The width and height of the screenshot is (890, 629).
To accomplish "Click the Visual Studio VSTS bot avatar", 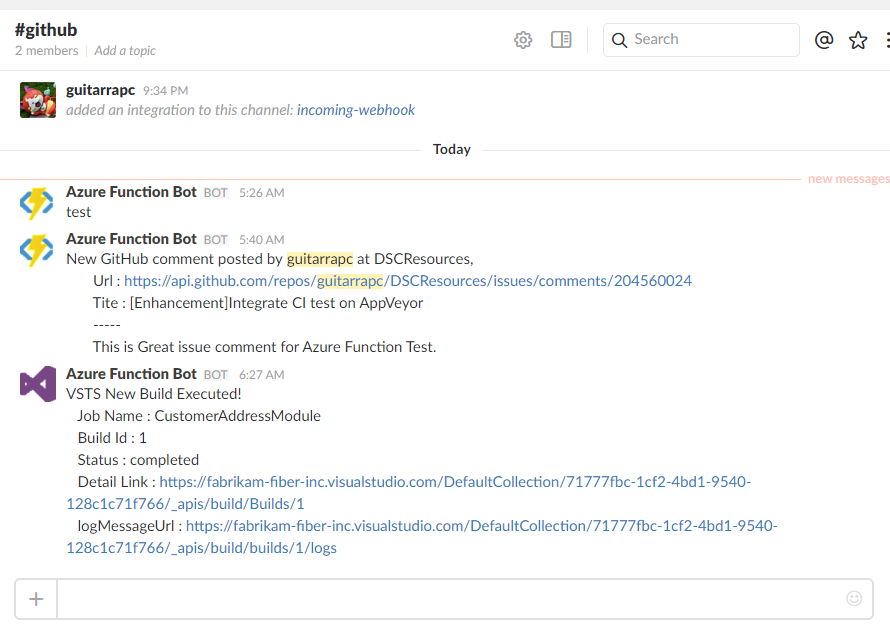I will (x=38, y=385).
